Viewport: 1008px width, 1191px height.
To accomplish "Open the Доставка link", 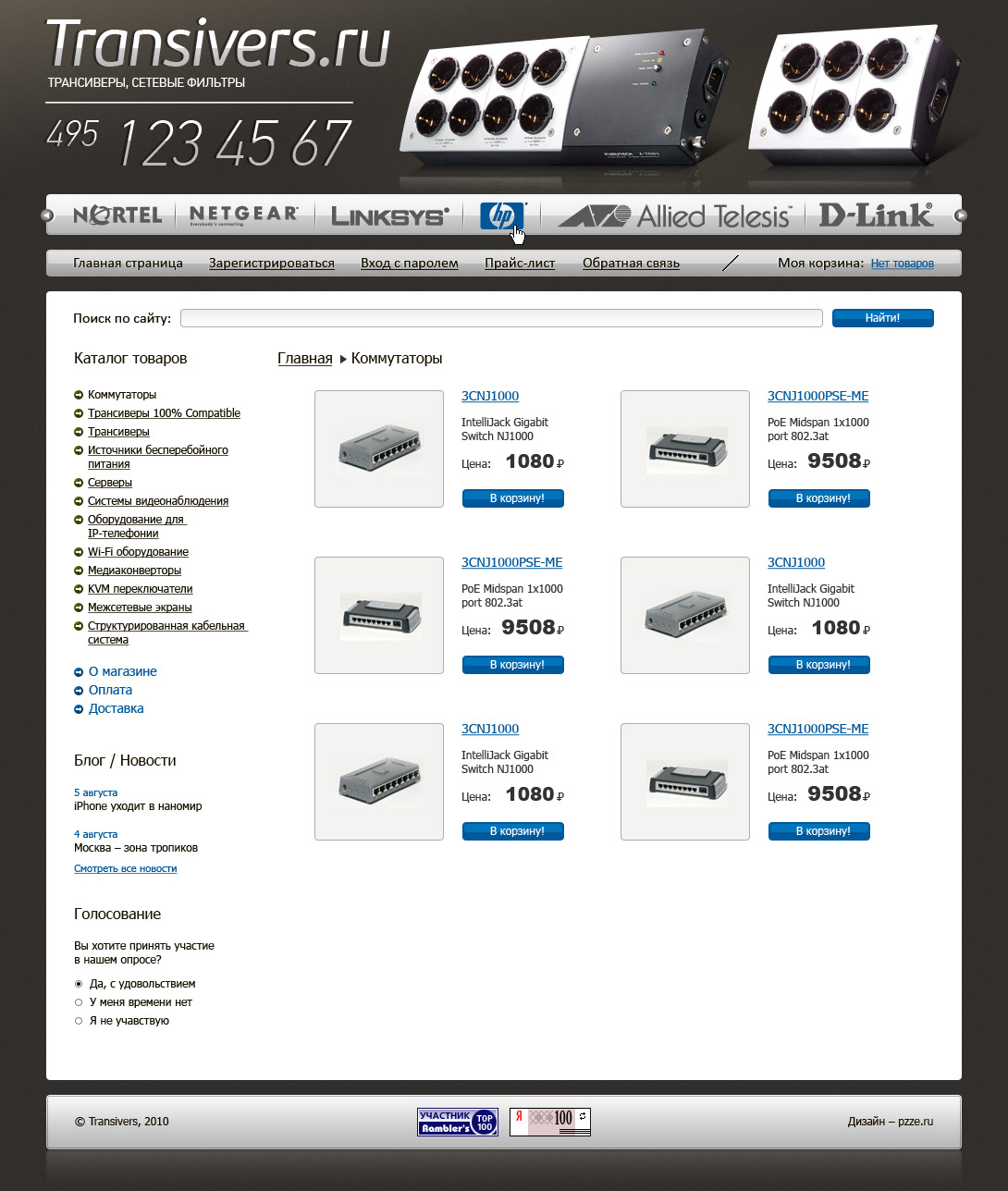I will [x=117, y=708].
